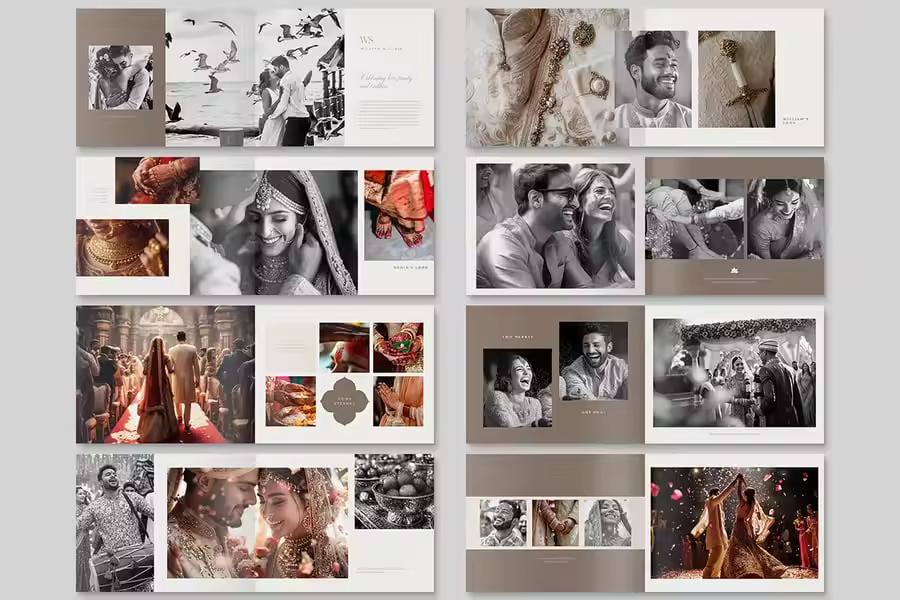Click the small lotus emblem under the ritual photos

click(x=734, y=271)
